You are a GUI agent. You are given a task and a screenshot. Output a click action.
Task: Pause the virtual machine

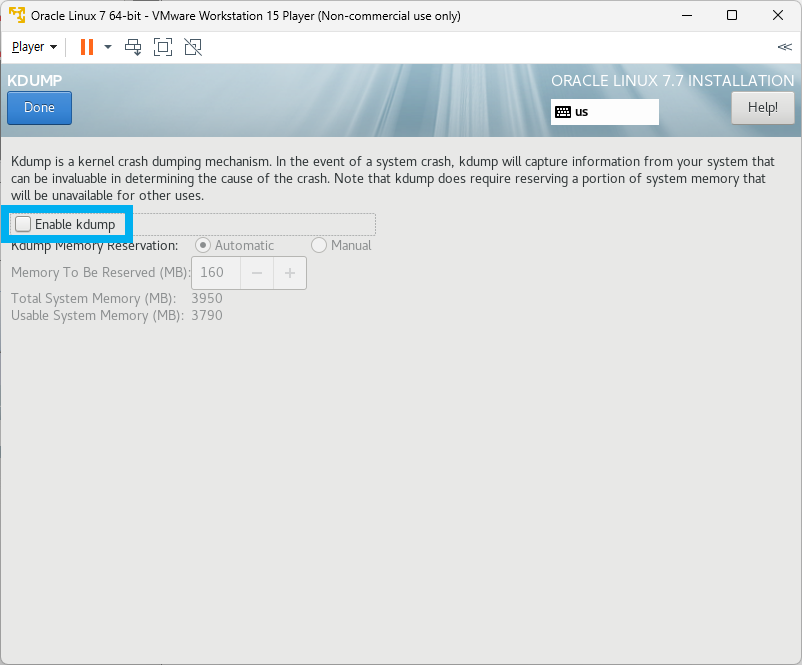pos(87,47)
